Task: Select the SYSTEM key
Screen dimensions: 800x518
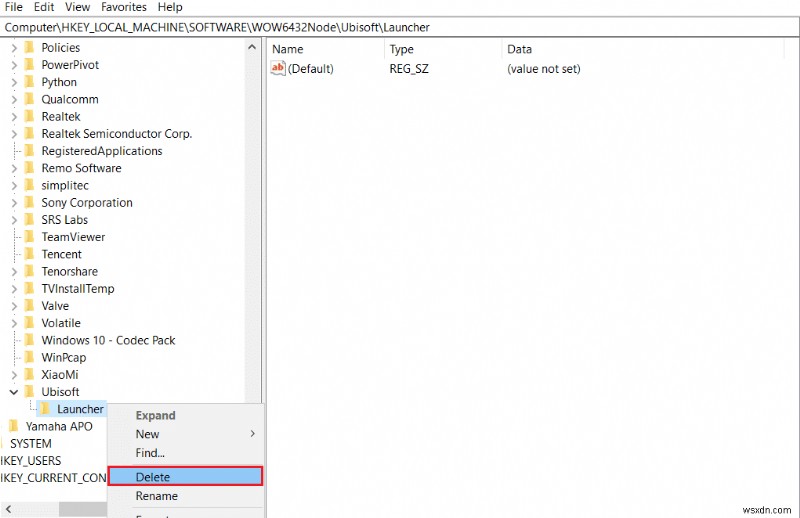Action: (31, 443)
